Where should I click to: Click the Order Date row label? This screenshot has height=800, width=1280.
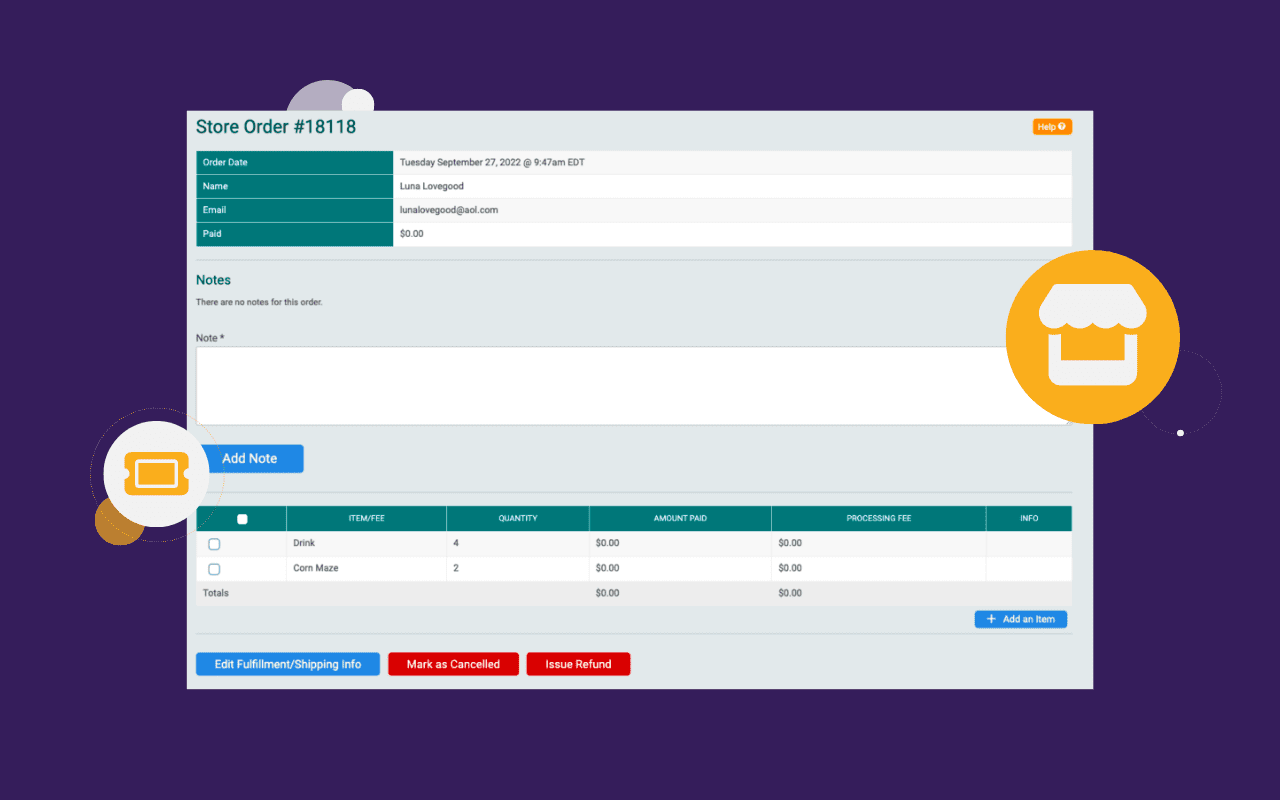[226, 161]
